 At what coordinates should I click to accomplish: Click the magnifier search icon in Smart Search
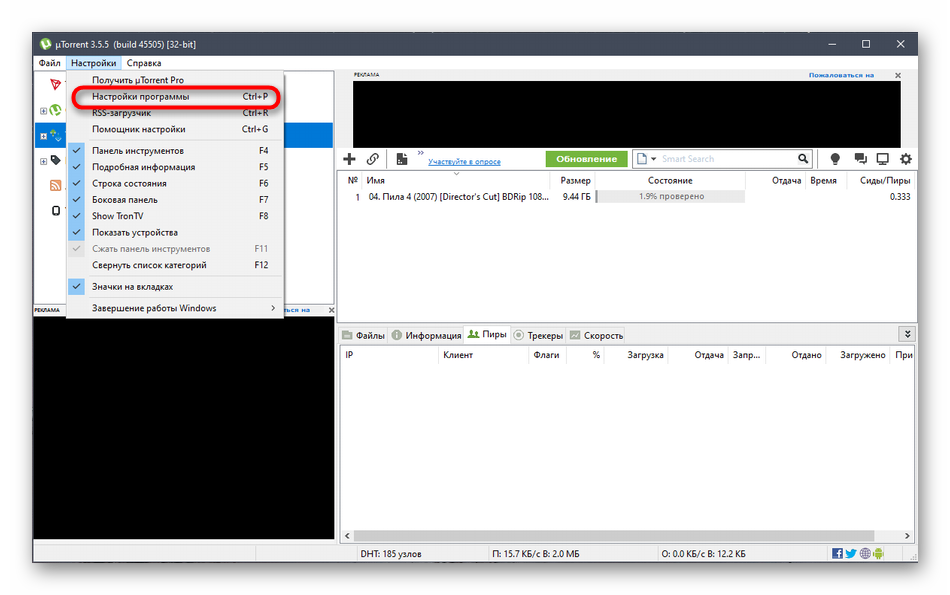(x=803, y=159)
